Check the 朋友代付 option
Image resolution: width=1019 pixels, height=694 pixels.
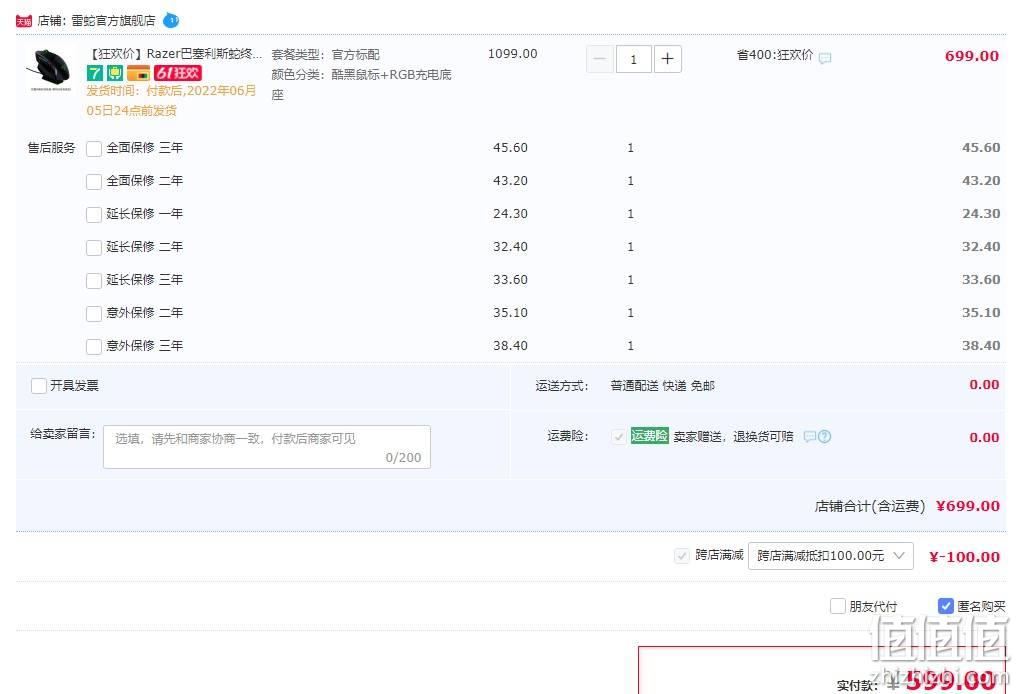[x=838, y=606]
